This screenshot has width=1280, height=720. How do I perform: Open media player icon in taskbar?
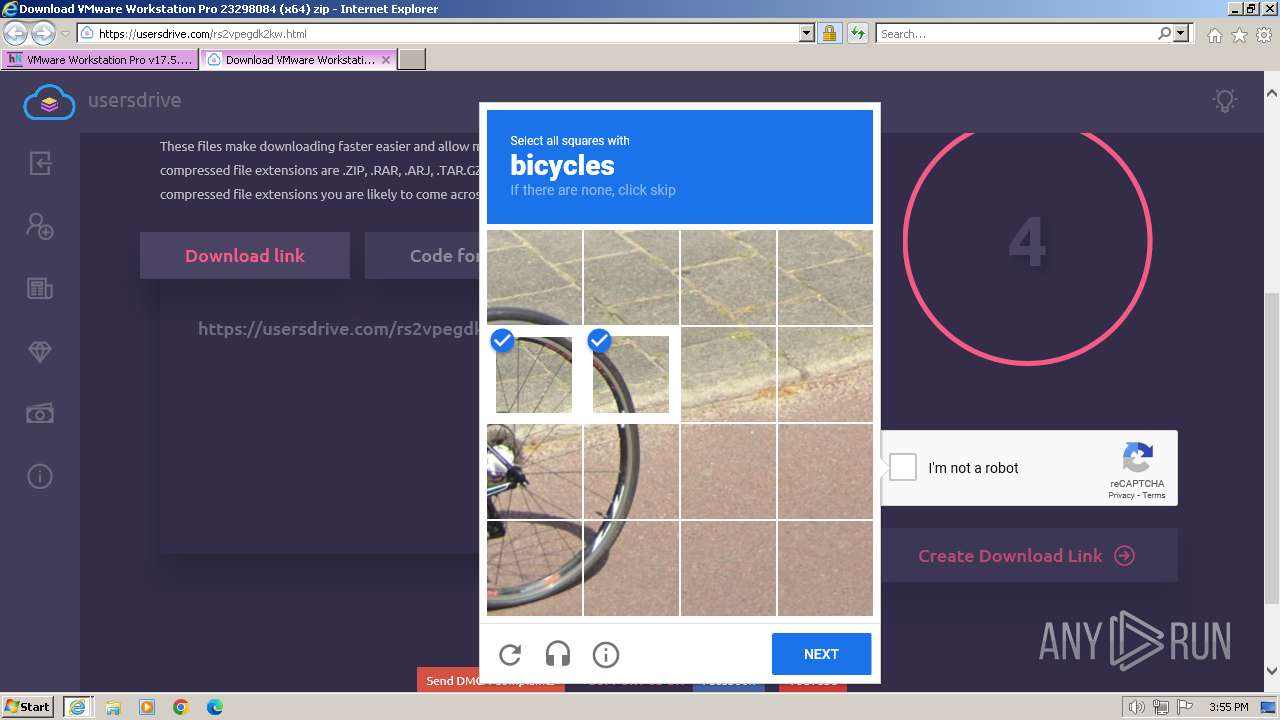(147, 707)
